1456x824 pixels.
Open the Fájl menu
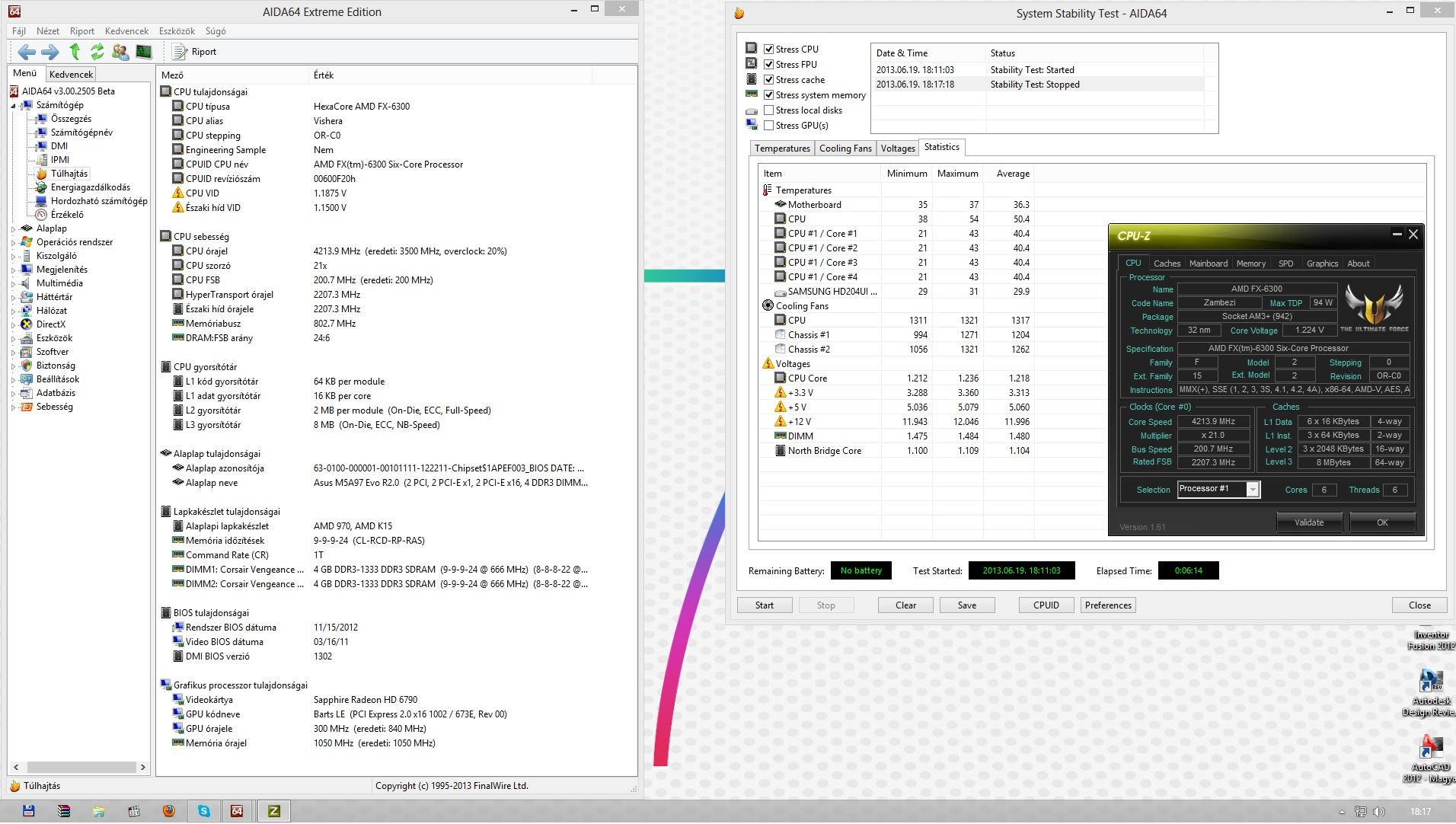(x=19, y=31)
